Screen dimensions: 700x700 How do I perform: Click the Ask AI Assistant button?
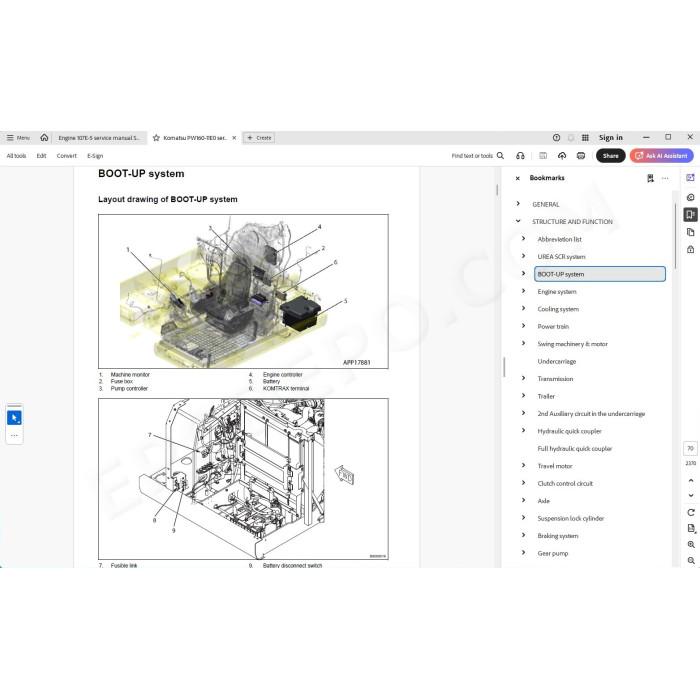(x=662, y=155)
